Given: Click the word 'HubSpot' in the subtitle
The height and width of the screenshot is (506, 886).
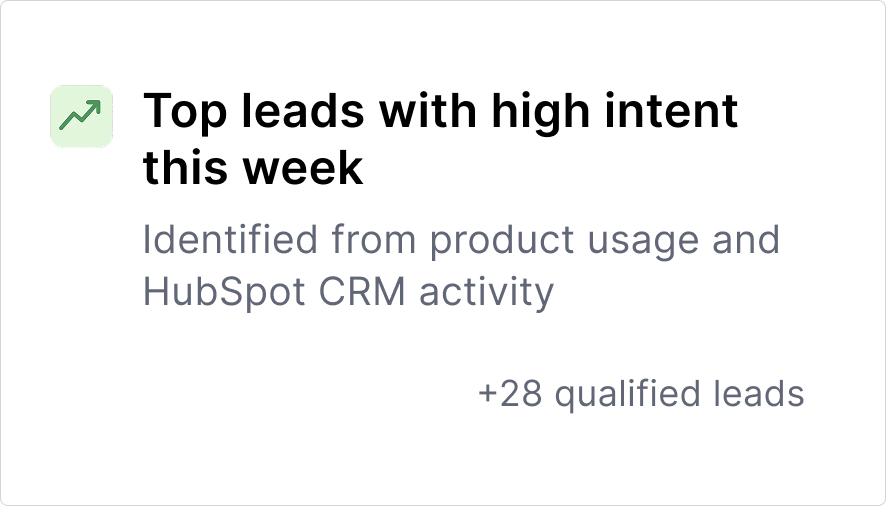Looking at the screenshot, I should (x=224, y=292).
